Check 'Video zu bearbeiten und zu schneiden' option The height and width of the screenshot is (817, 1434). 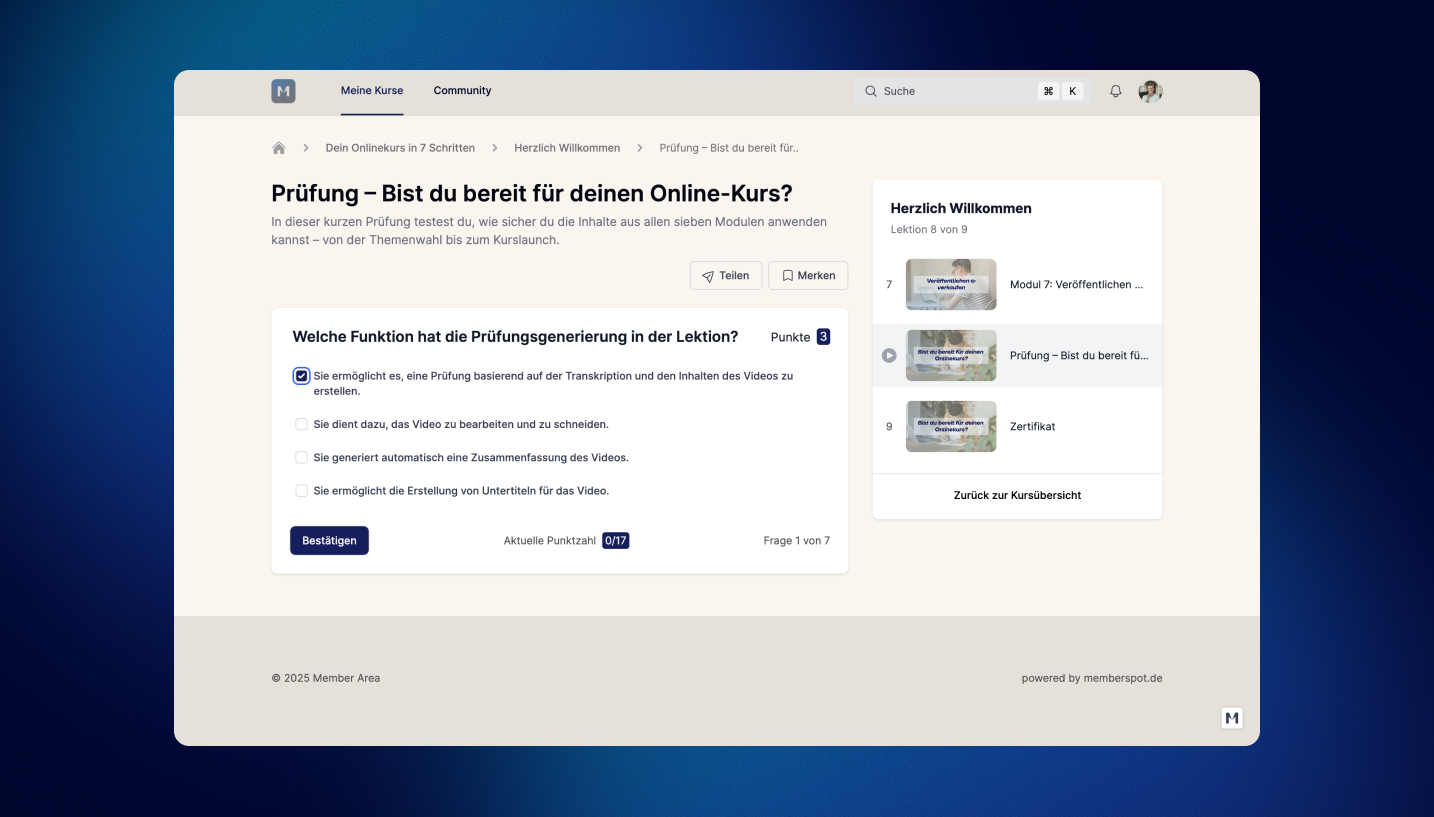[301, 424]
